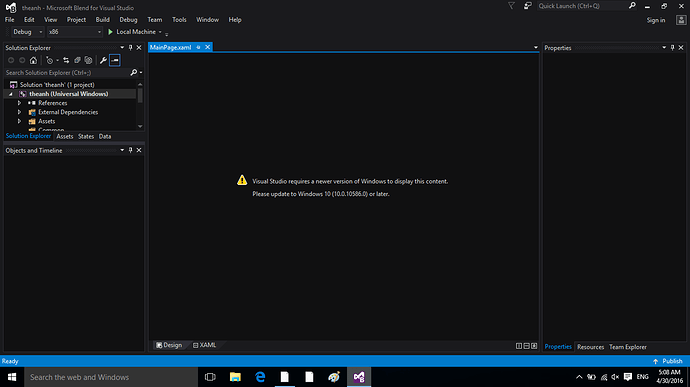
Task: Click the Publish button in status bar
Action: 668,361
